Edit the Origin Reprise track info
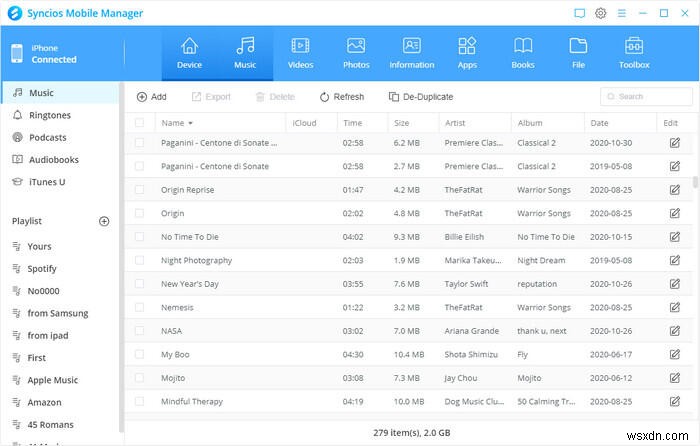The image size is (700, 446). (675, 190)
